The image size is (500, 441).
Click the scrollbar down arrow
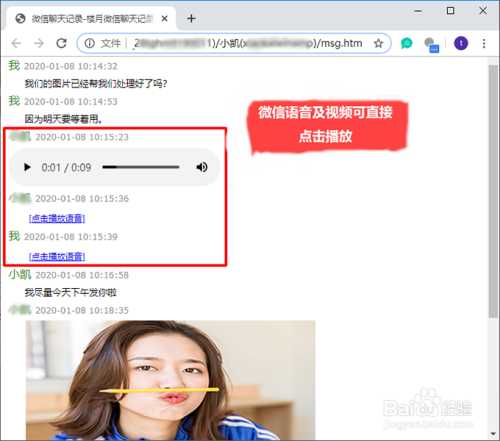pos(493,434)
